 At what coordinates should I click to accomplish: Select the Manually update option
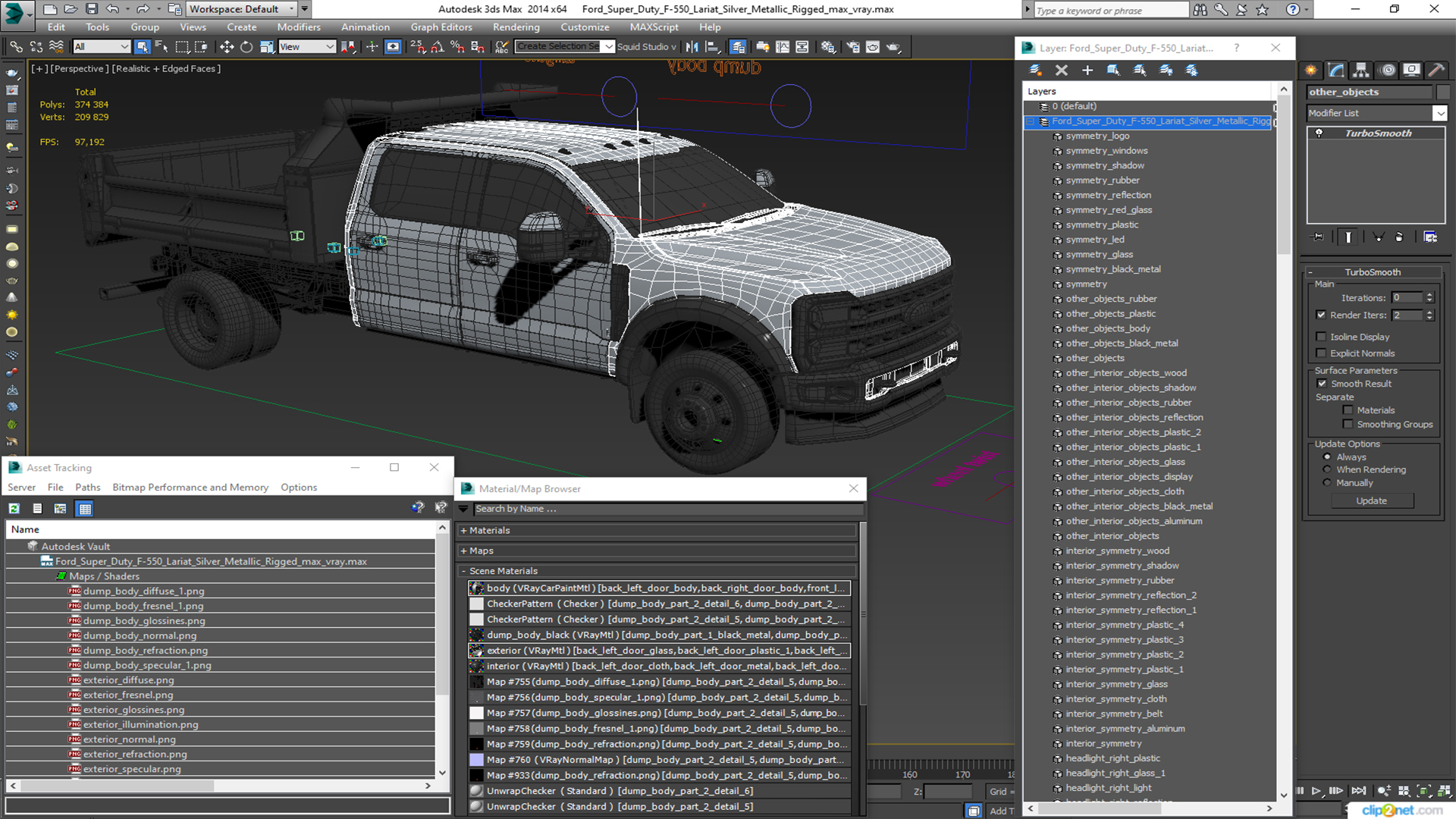tap(1327, 482)
